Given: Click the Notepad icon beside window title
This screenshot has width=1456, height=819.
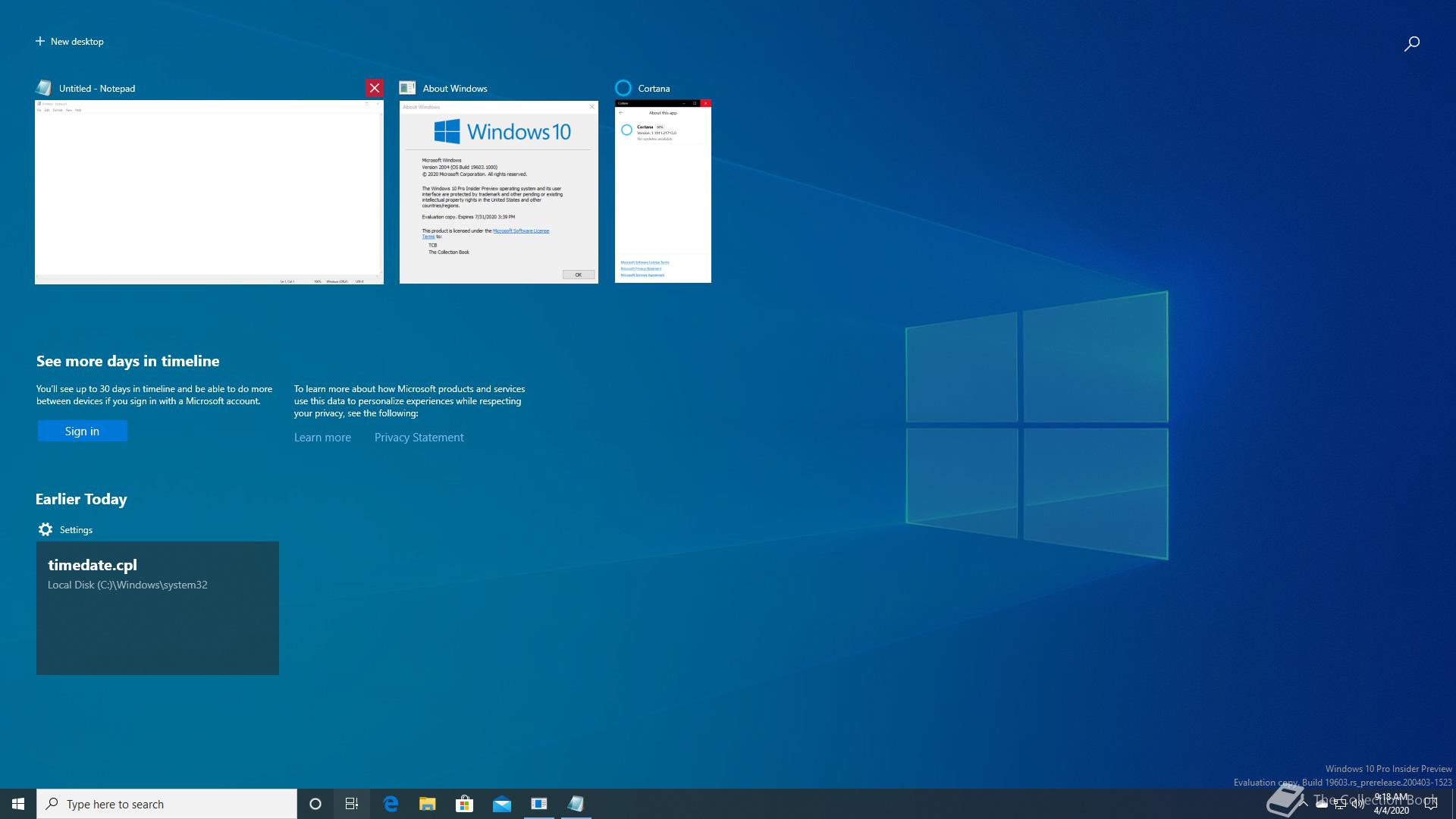Looking at the screenshot, I should tap(44, 88).
